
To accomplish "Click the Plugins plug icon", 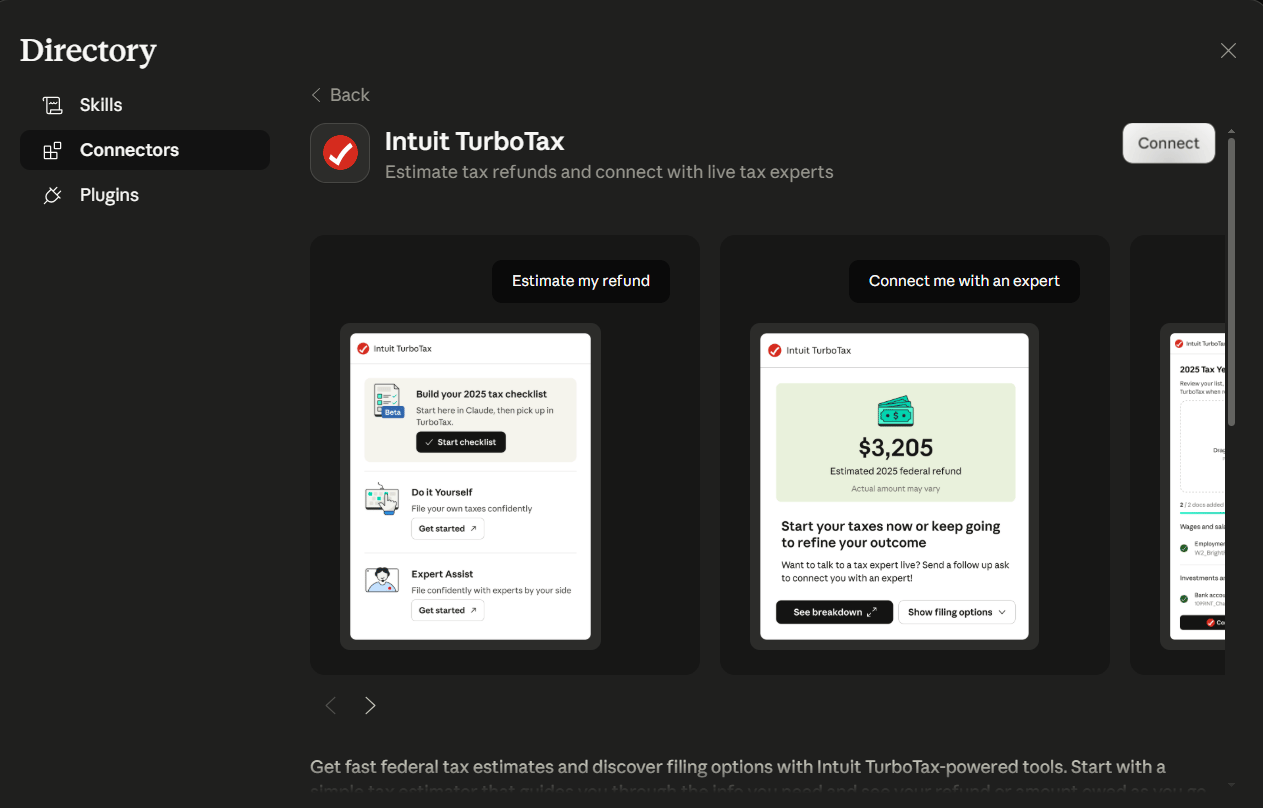I will [52, 195].
